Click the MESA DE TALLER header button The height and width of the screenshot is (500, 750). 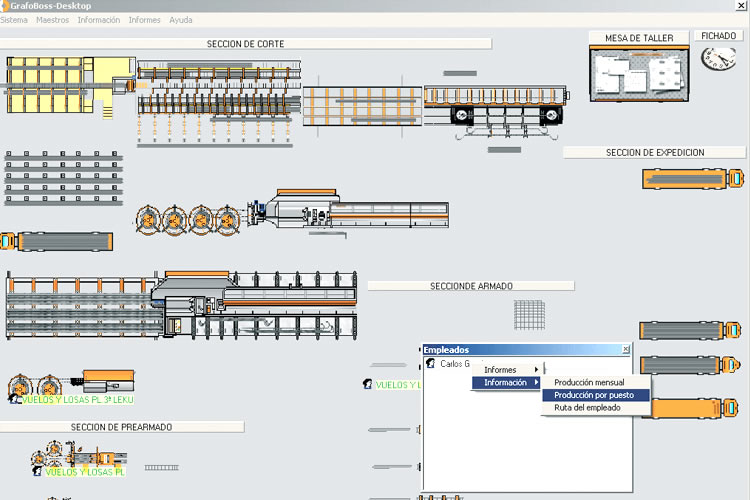[639, 38]
